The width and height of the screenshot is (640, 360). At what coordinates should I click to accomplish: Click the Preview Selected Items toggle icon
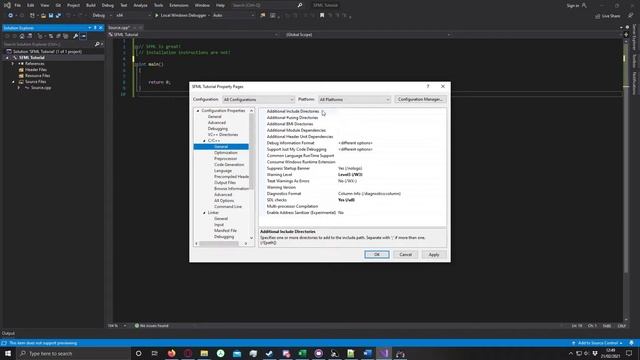pos(83,36)
